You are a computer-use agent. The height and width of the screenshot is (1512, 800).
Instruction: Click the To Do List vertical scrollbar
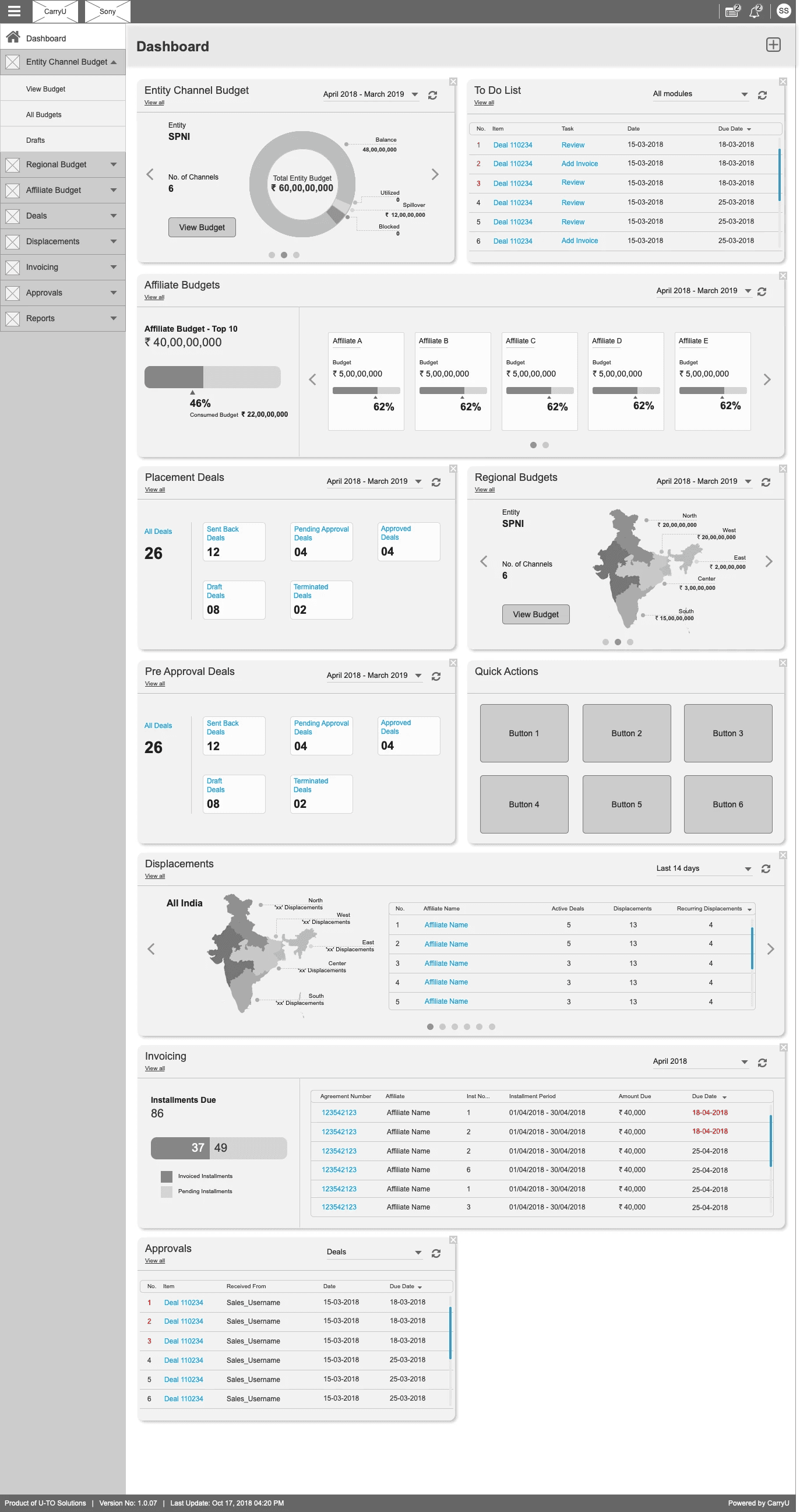780,175
